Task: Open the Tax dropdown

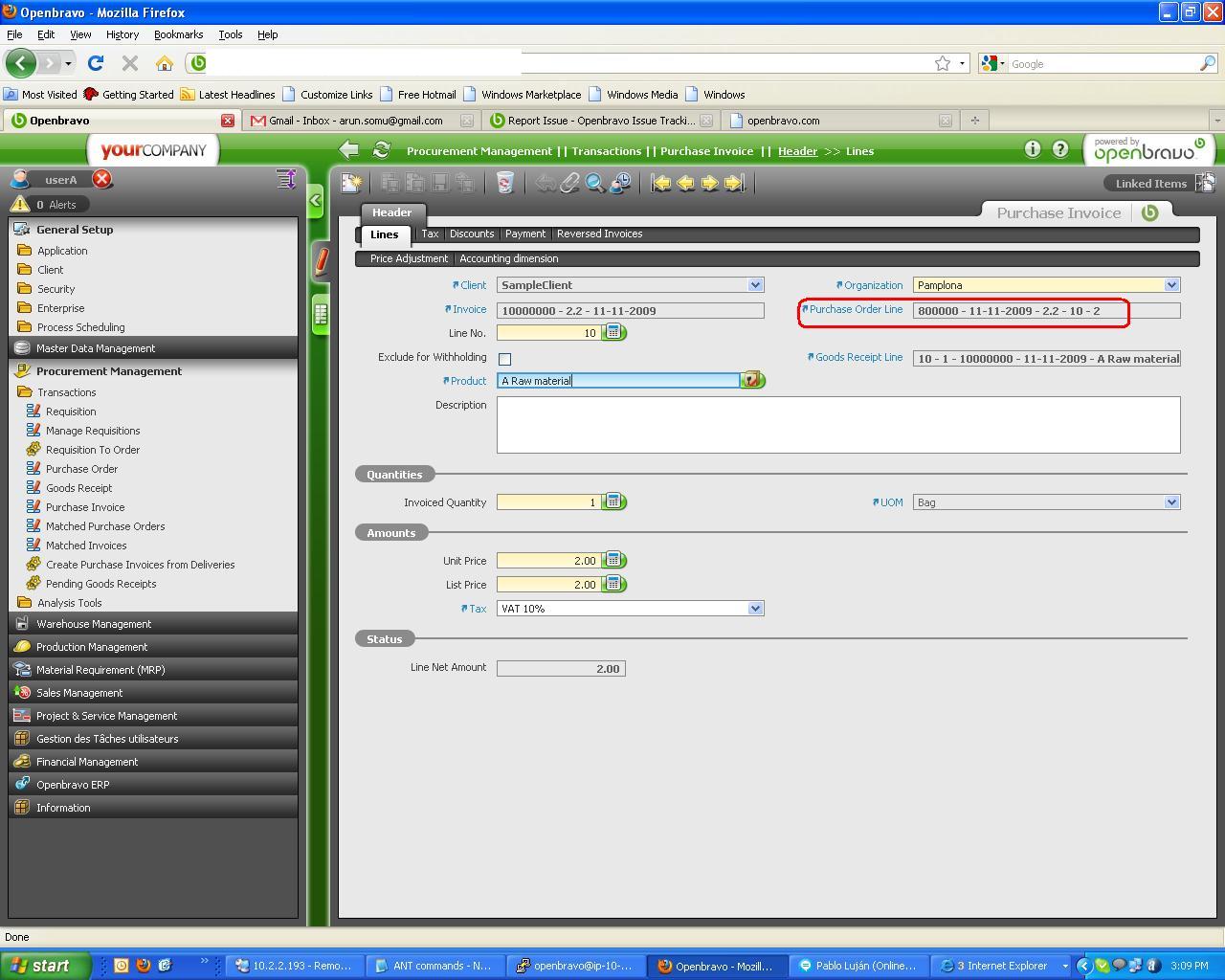Action: 755,608
